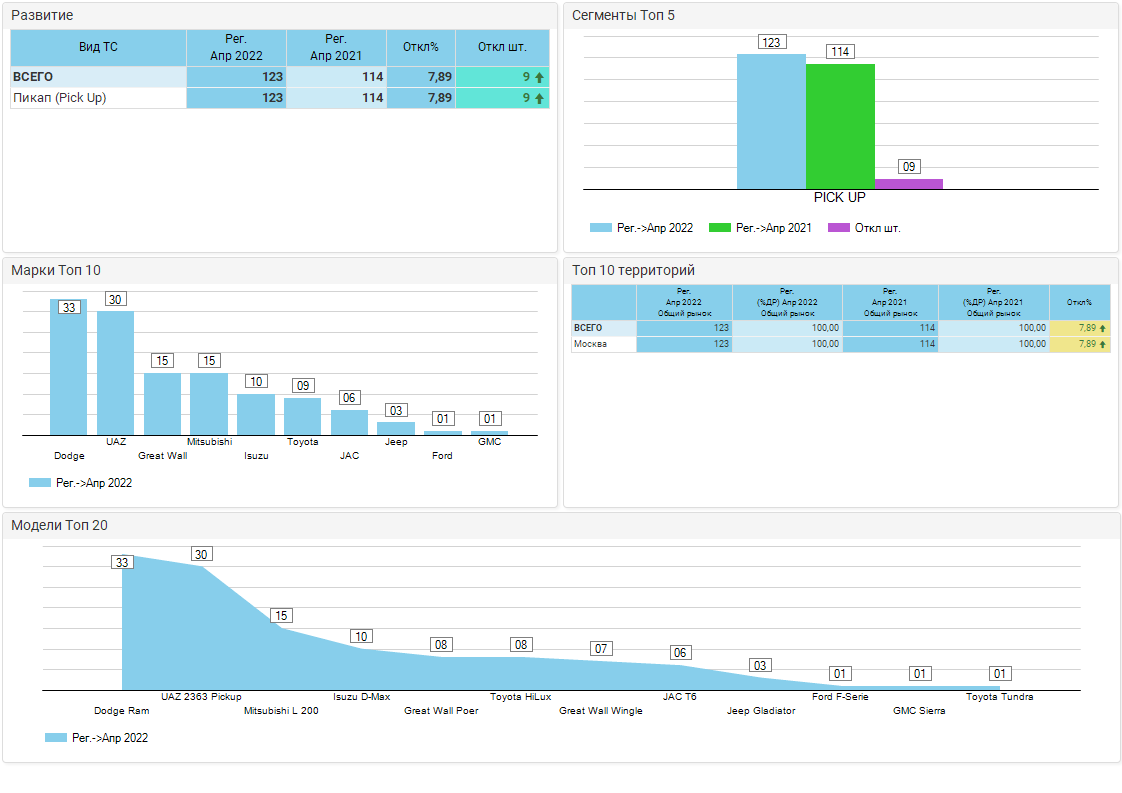Click the Dodge bar in Марки chart
Screen dimensions: 1122x793
click(69, 370)
